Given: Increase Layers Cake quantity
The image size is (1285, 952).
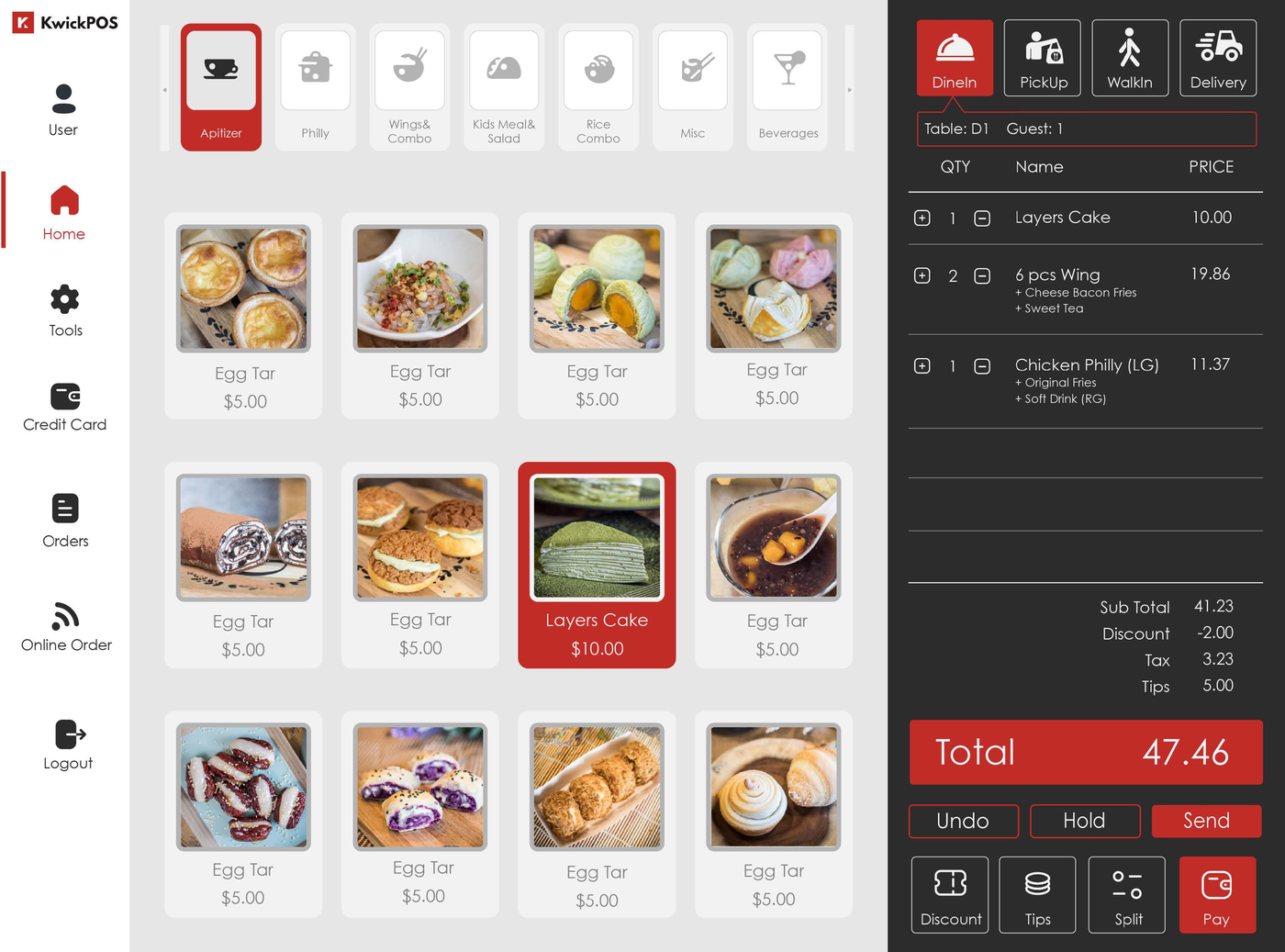Looking at the screenshot, I should click(x=922, y=218).
